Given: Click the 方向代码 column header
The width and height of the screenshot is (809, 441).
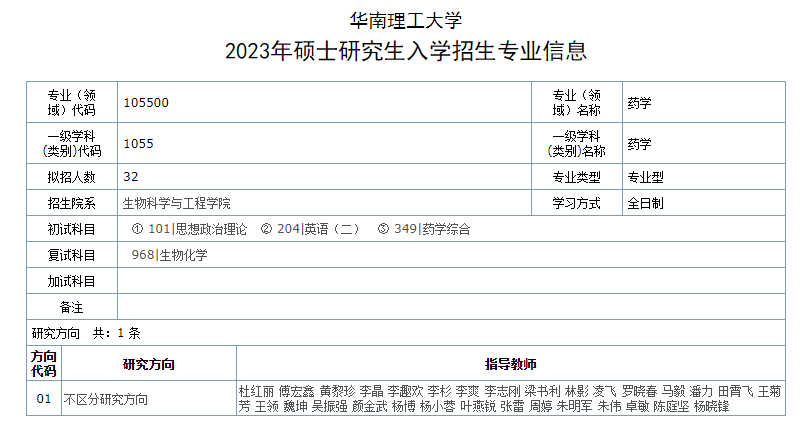Looking at the screenshot, I should (x=44, y=364).
